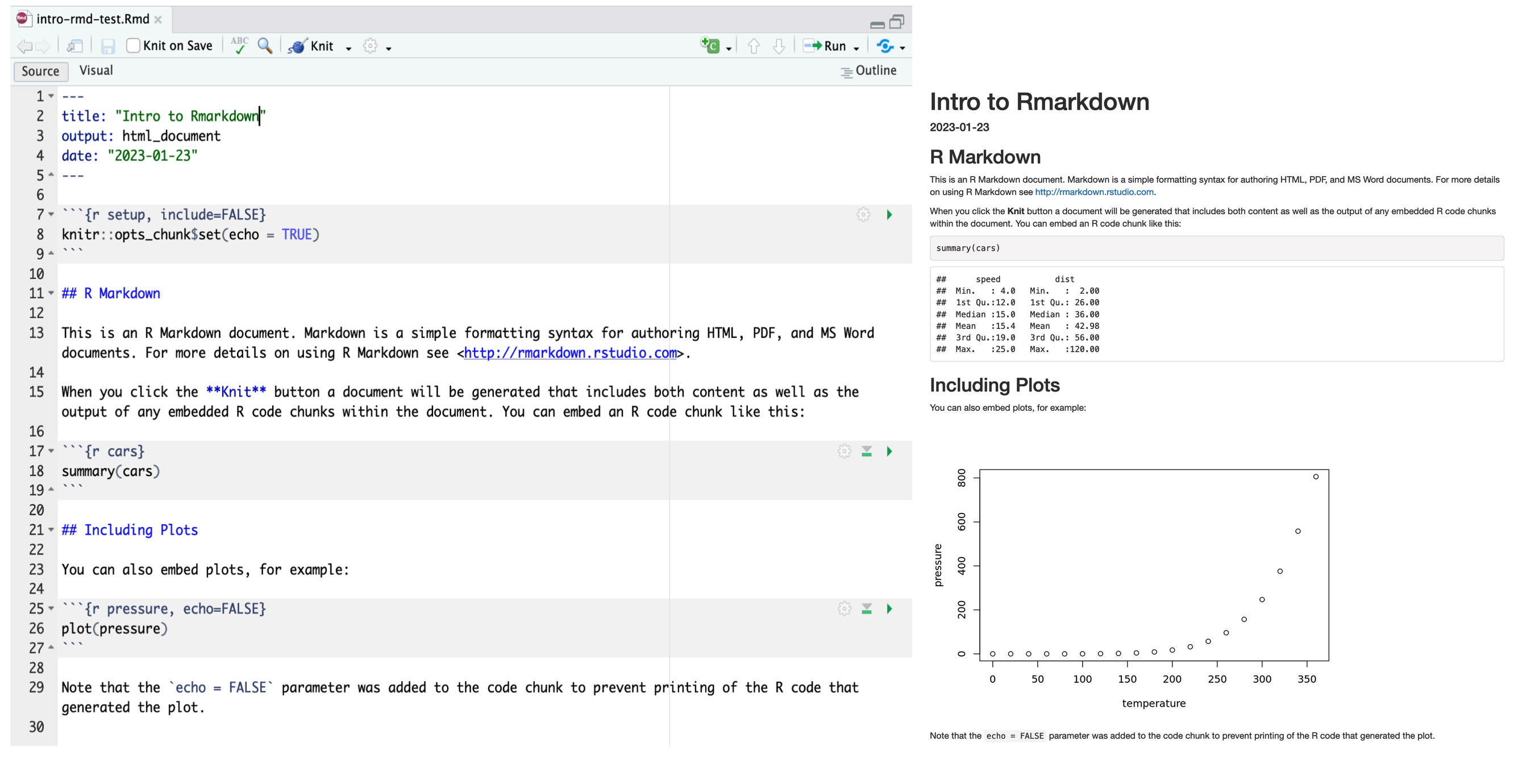The height and width of the screenshot is (784, 1514).
Task: Click the Run button
Action: point(825,46)
